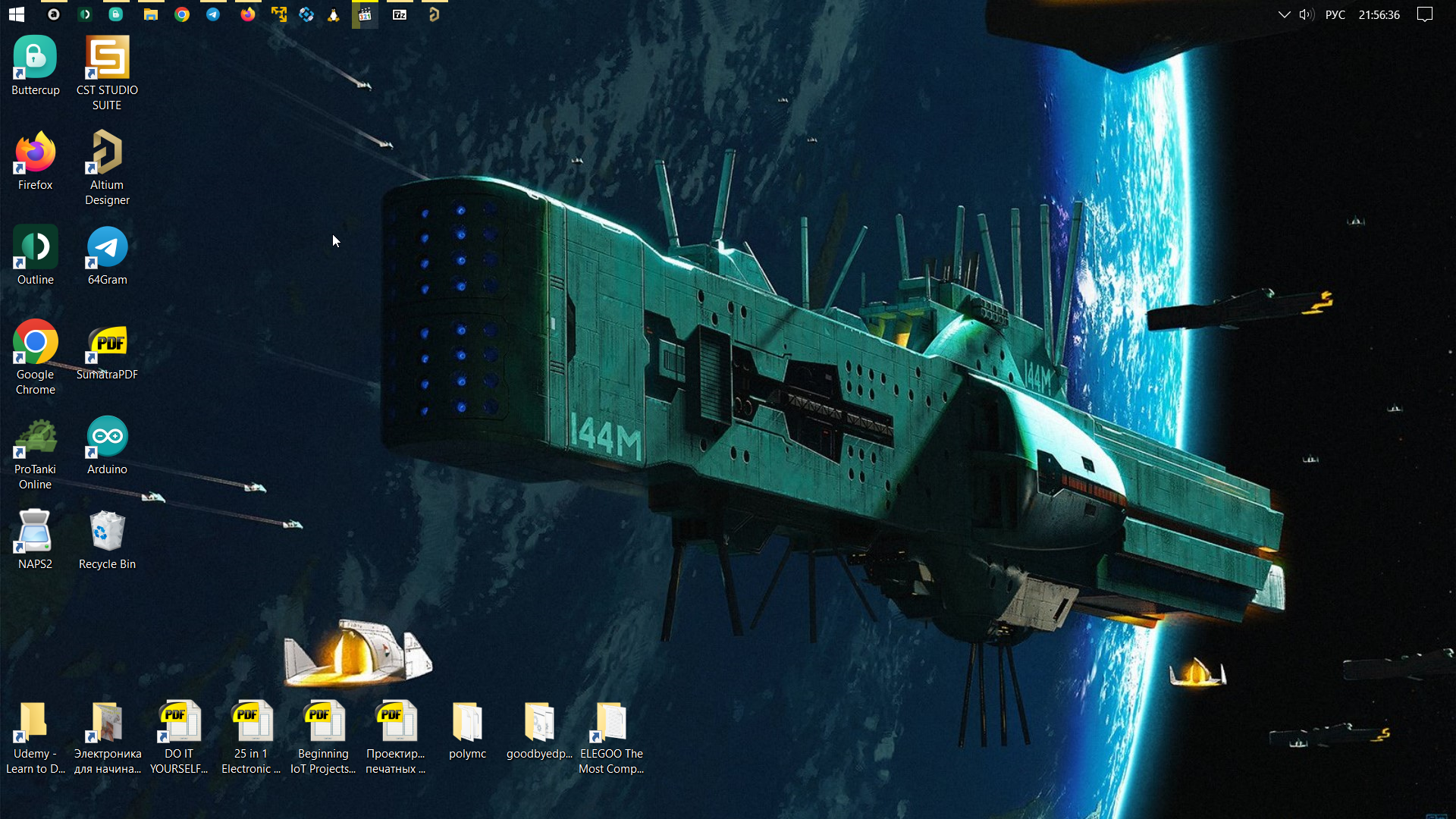
Task: Select the goodbyedp... folder
Action: click(x=539, y=730)
